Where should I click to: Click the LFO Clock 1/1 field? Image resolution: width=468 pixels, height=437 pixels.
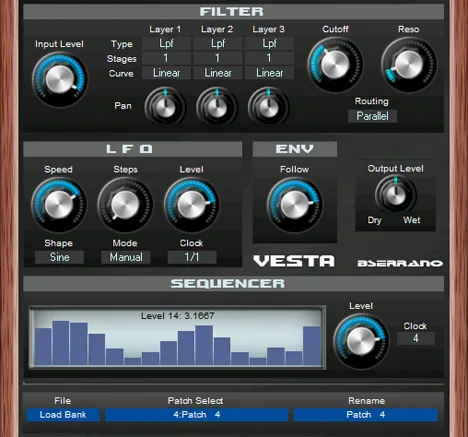click(192, 257)
